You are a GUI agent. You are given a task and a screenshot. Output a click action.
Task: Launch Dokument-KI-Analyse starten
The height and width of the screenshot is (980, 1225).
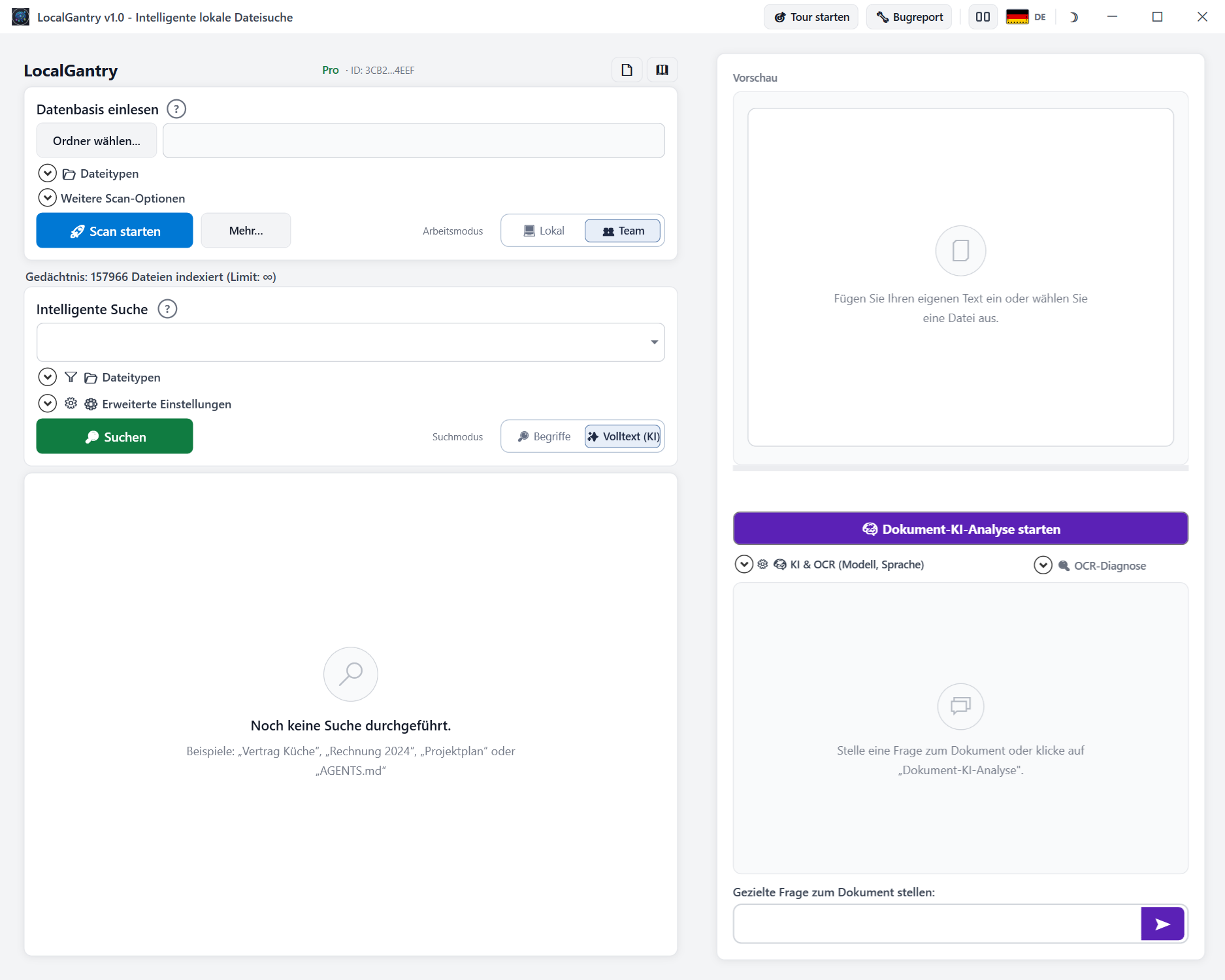click(x=960, y=529)
